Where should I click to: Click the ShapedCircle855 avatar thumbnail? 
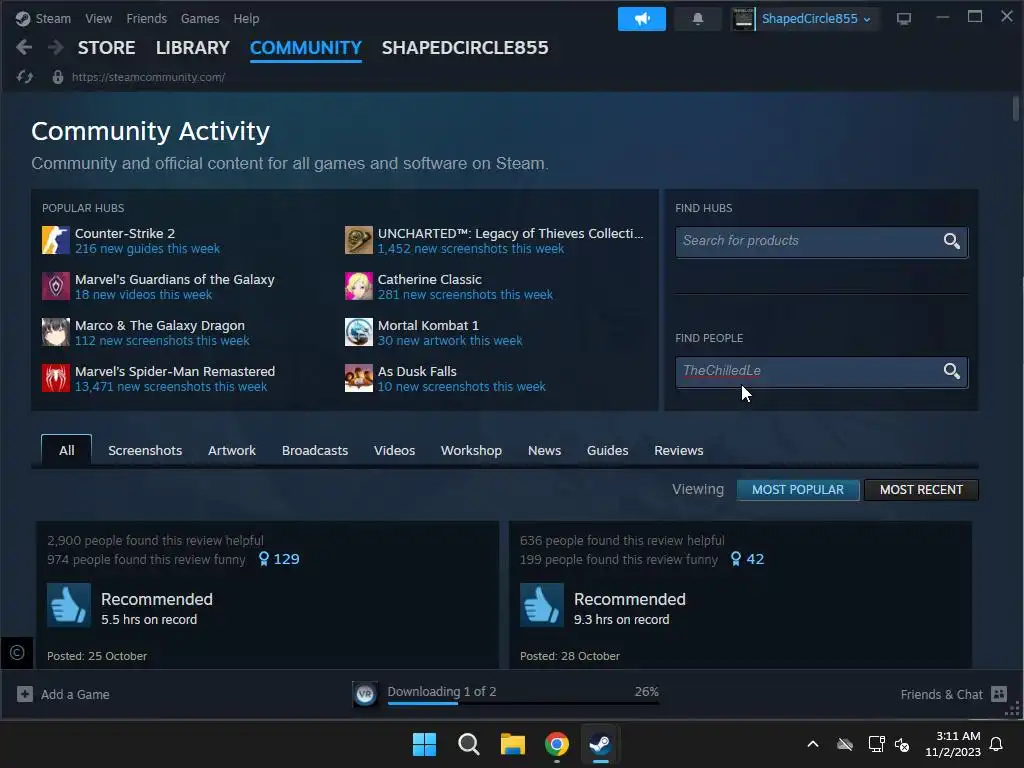coord(743,19)
